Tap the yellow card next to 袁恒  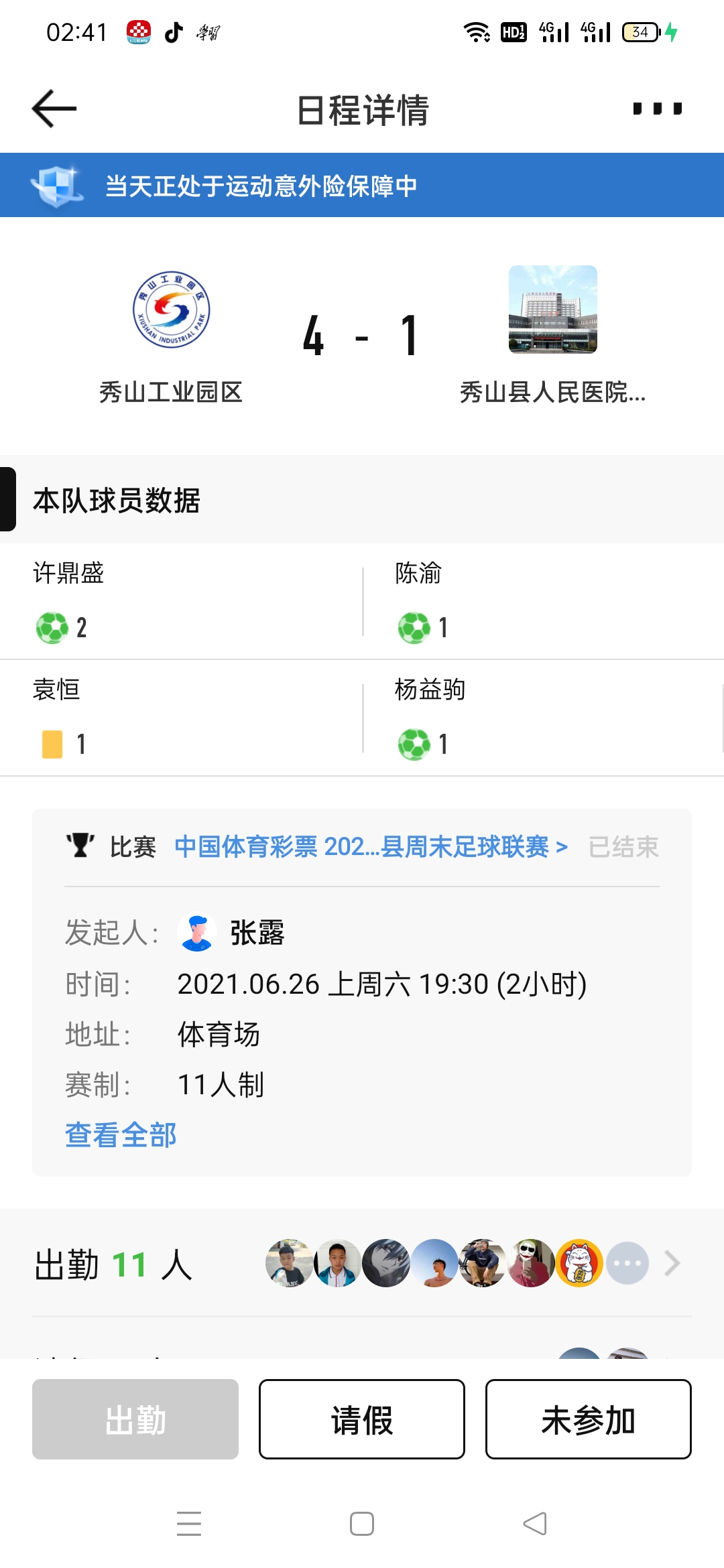click(52, 744)
